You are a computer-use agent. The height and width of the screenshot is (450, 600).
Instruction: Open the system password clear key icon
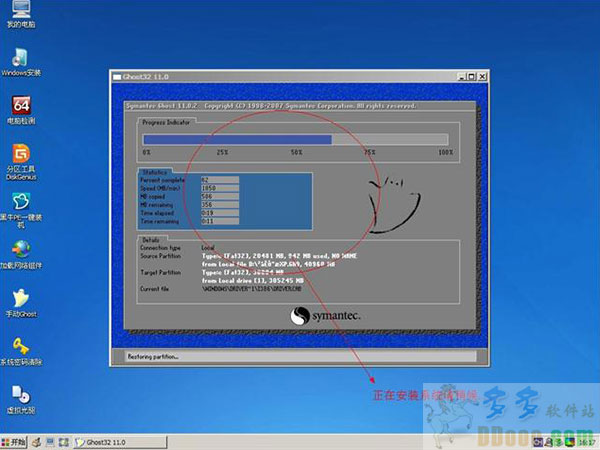(x=21, y=351)
